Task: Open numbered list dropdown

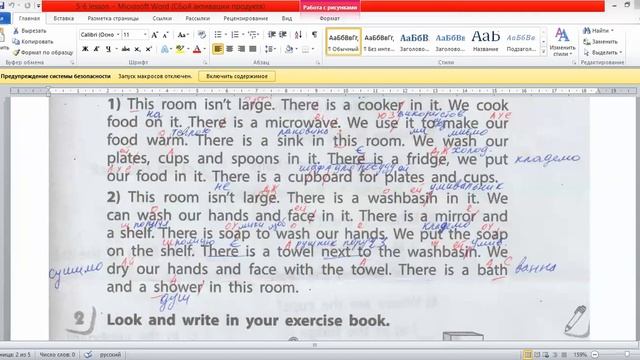Action: 243,35
